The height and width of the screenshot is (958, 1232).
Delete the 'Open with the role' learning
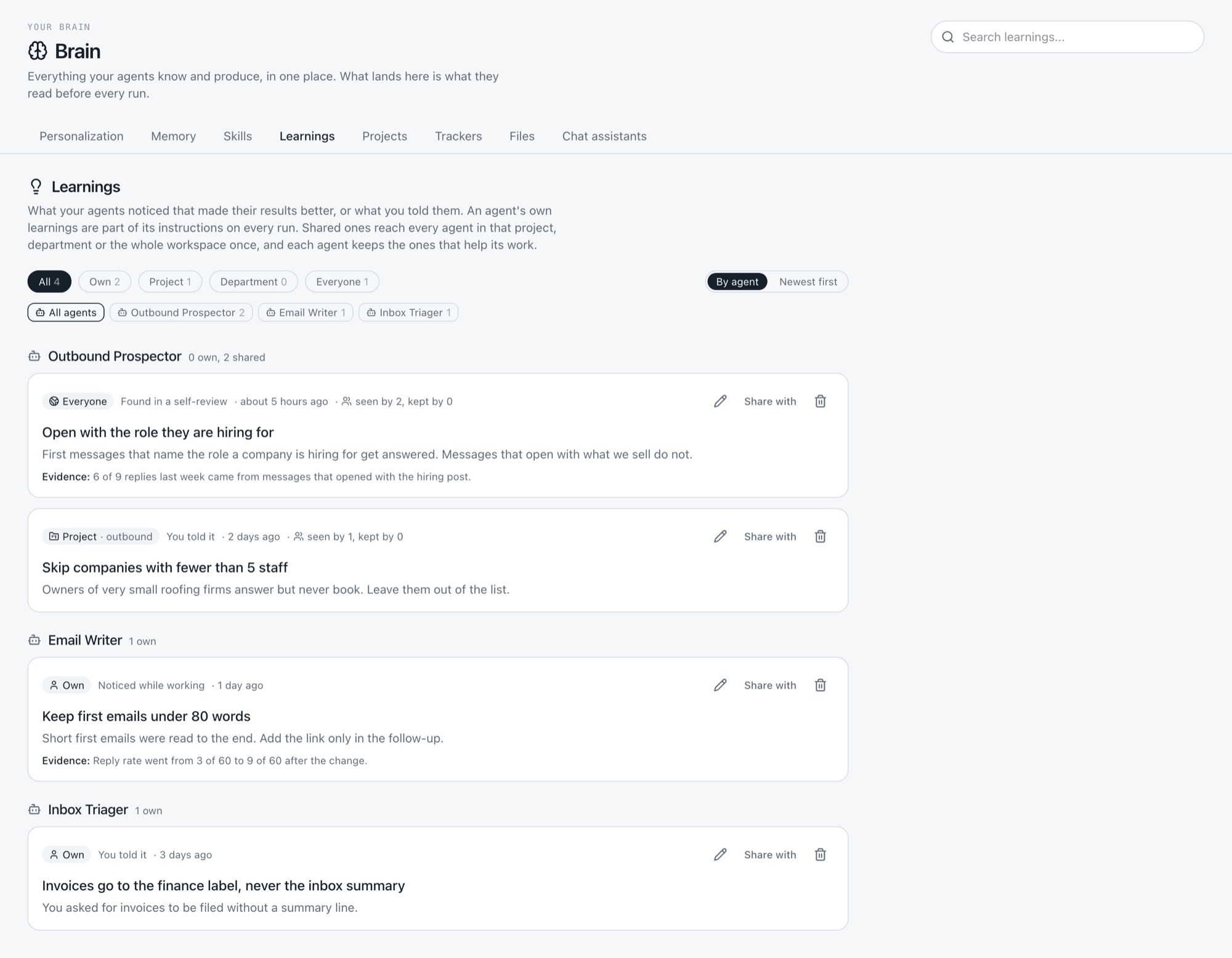(x=820, y=401)
